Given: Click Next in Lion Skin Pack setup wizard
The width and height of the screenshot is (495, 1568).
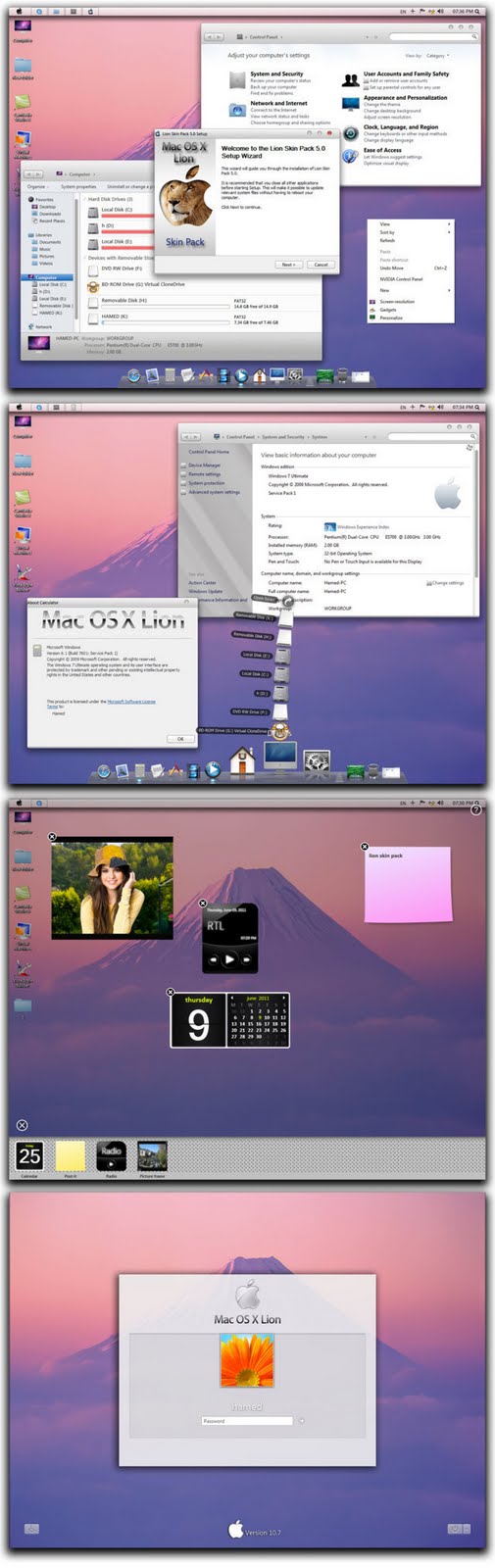Looking at the screenshot, I should (x=288, y=265).
